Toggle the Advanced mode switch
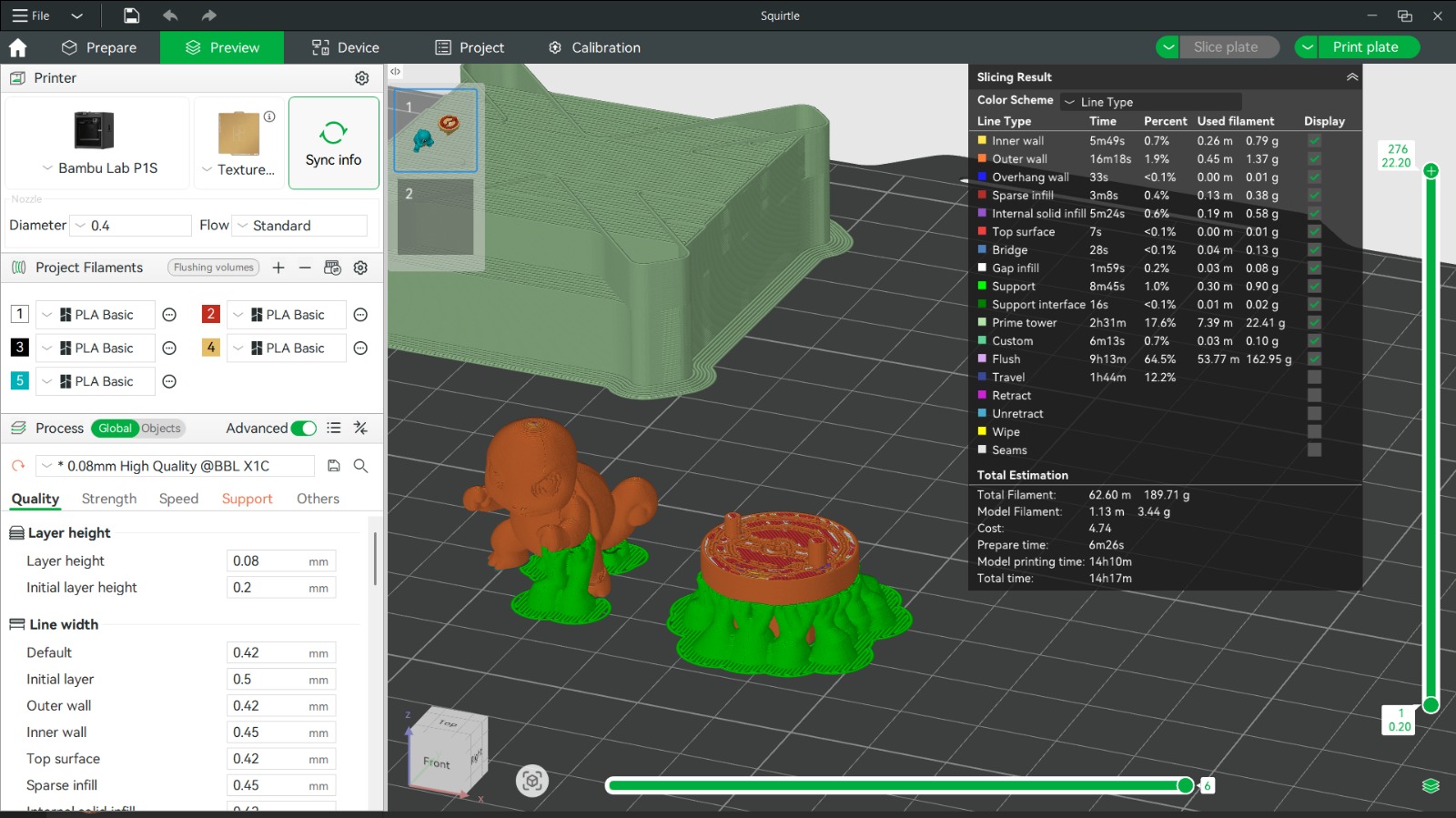Viewport: 1456px width, 818px height. 304,429
